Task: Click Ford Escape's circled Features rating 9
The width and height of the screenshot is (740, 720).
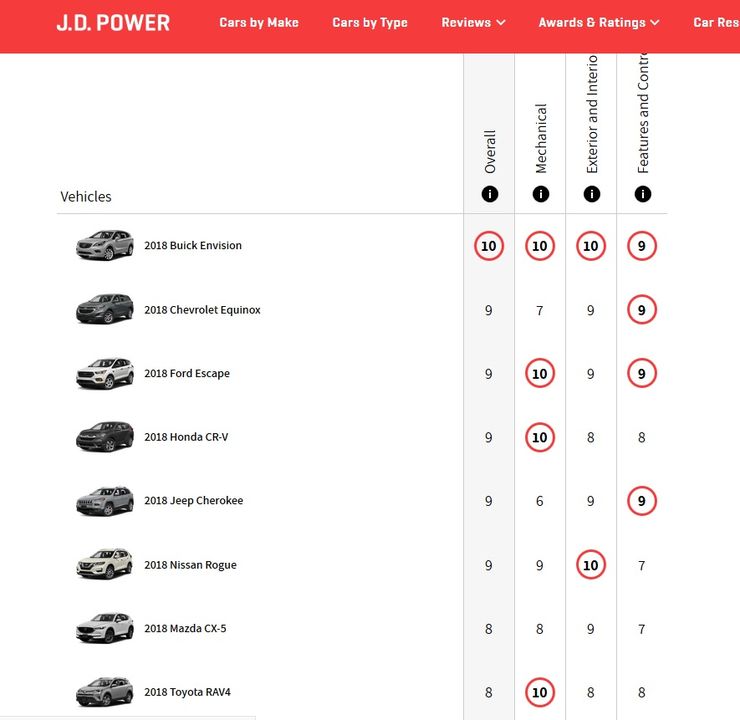Action: [642, 373]
